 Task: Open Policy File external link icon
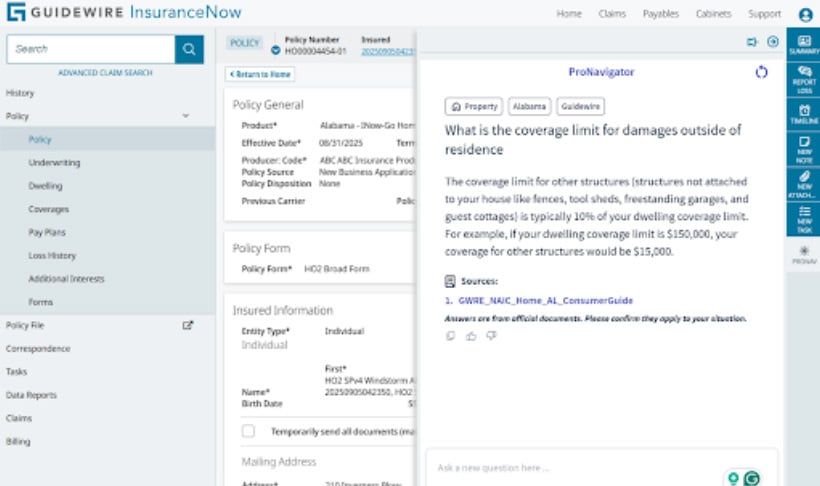[x=188, y=325]
